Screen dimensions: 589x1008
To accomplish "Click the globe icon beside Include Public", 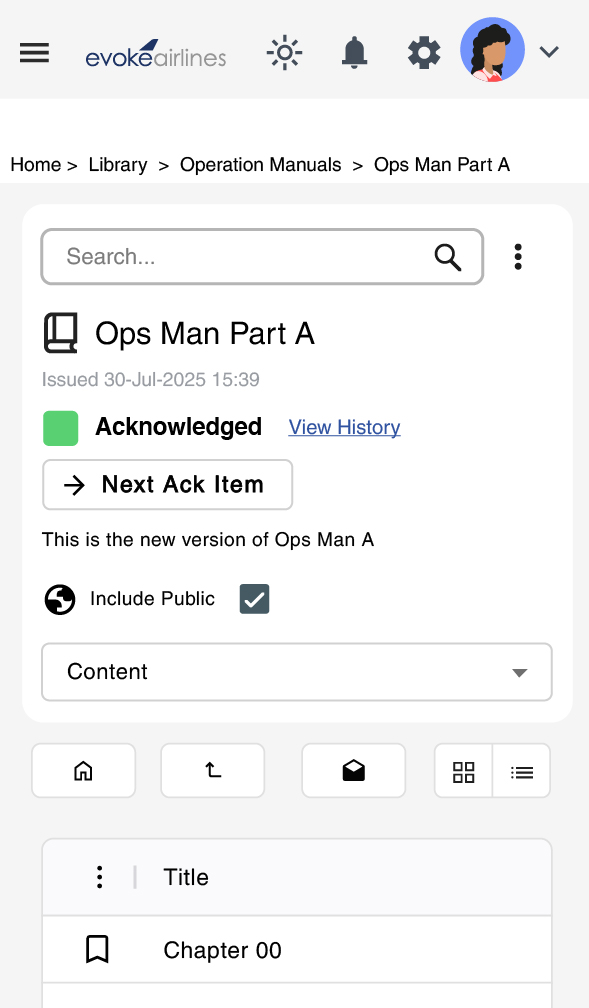I will coord(60,599).
